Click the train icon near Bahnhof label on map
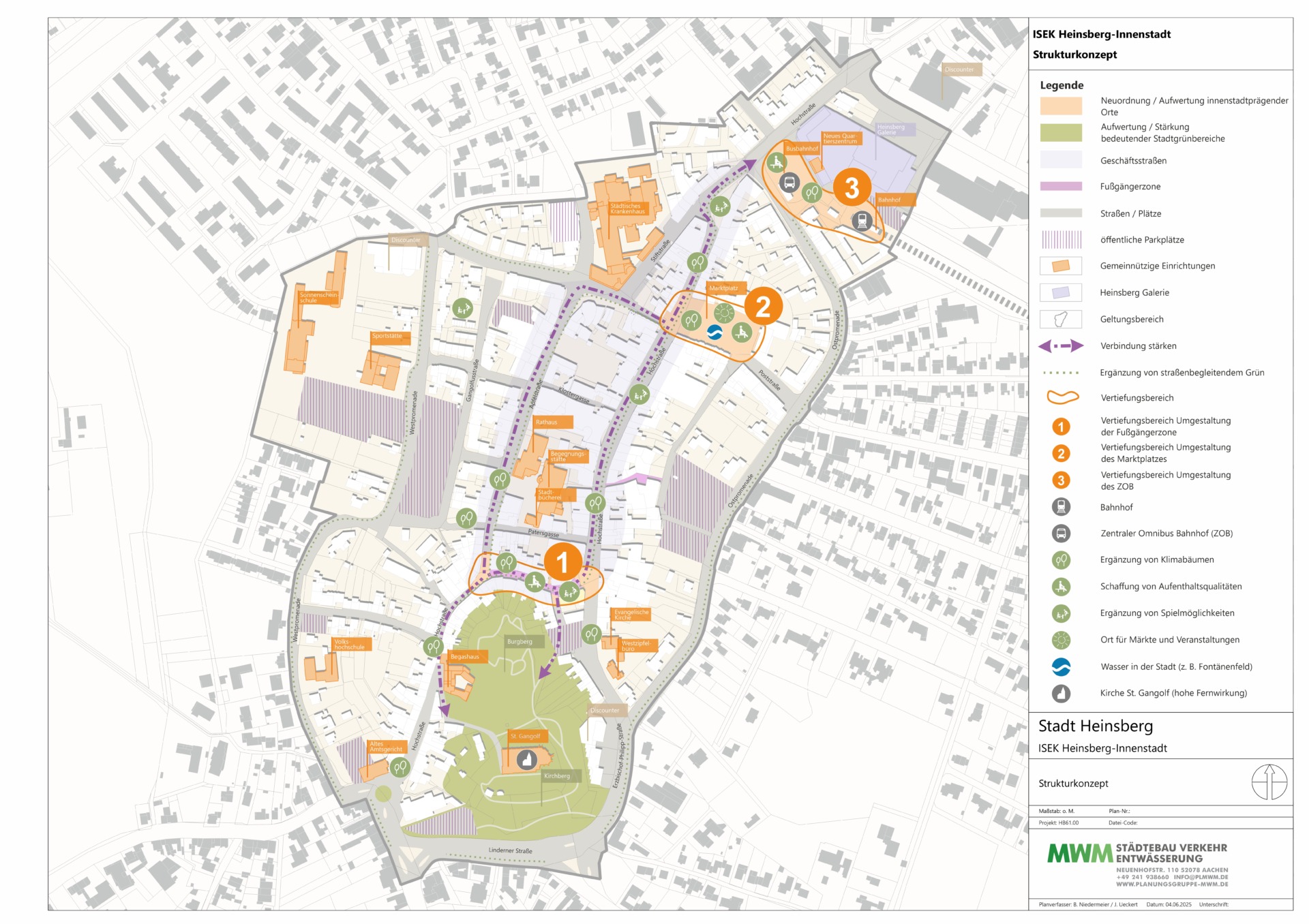Screen dimensions: 1309x924 (862, 221)
